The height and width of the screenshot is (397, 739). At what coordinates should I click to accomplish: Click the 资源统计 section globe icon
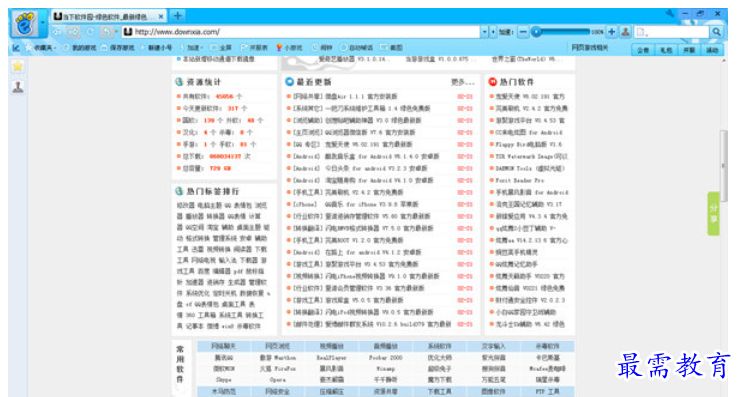[180, 82]
